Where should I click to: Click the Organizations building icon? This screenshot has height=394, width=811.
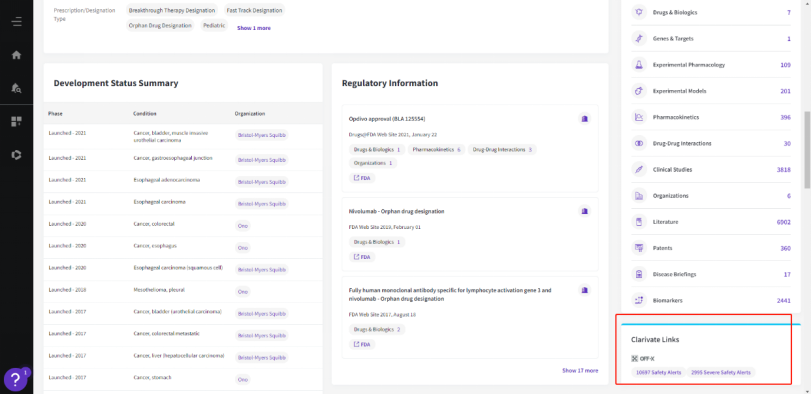coord(639,196)
